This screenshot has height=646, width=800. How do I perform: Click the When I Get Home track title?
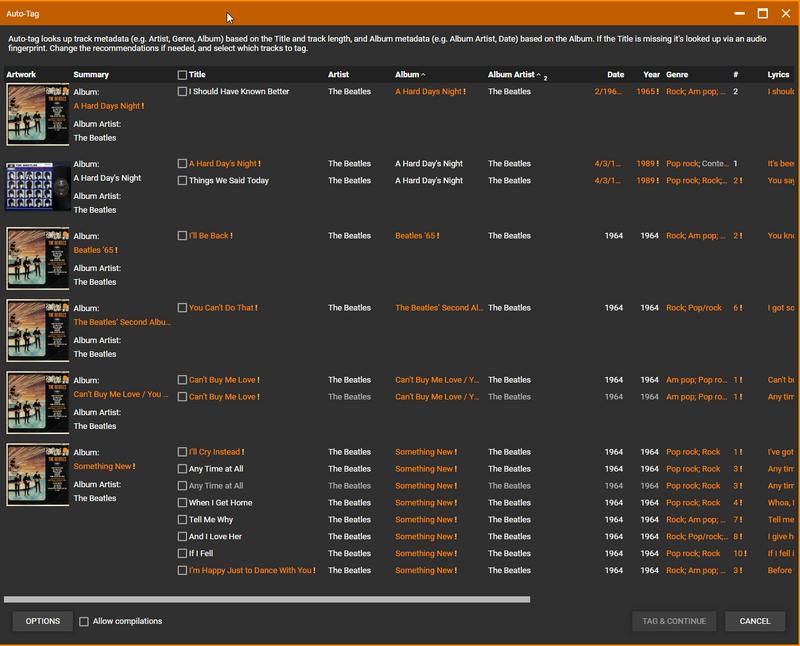click(x=220, y=503)
